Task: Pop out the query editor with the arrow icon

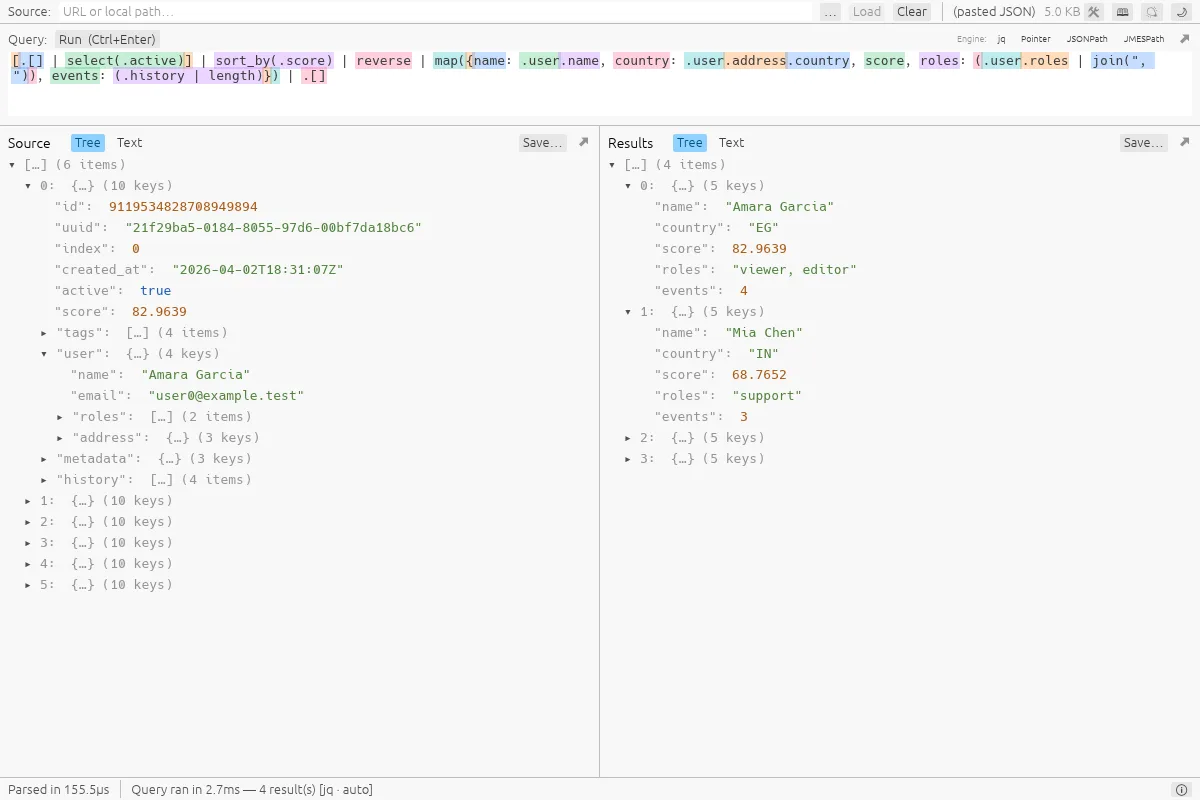Action: click(x=1183, y=39)
